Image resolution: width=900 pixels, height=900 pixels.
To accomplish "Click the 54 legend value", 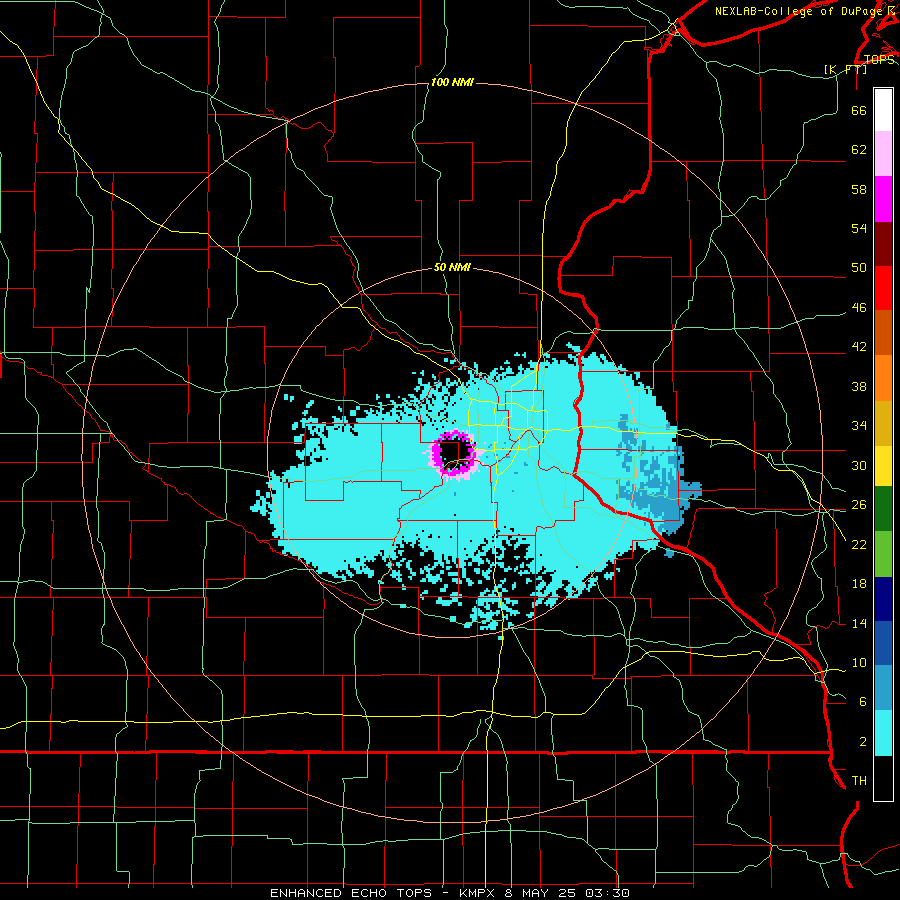I will [x=859, y=228].
